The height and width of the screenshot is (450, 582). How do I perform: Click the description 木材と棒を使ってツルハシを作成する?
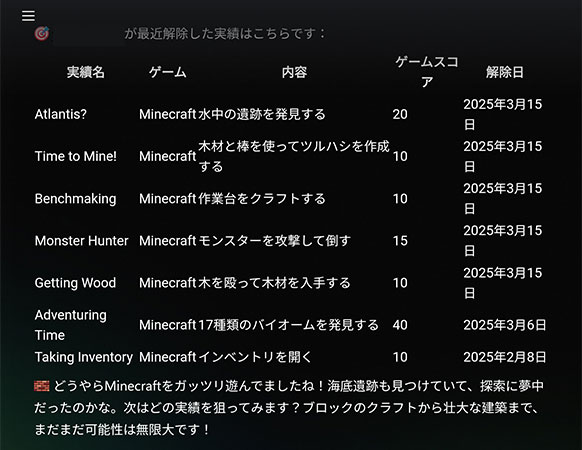pyautogui.click(x=294, y=156)
